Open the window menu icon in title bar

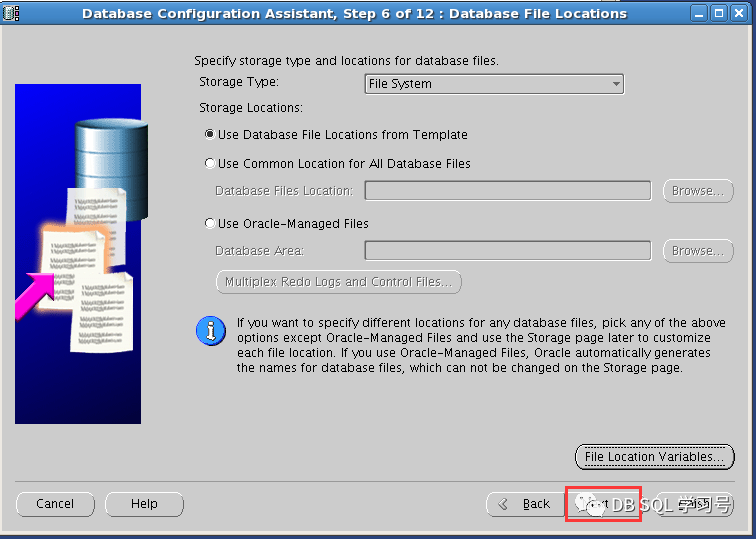pos(11,13)
